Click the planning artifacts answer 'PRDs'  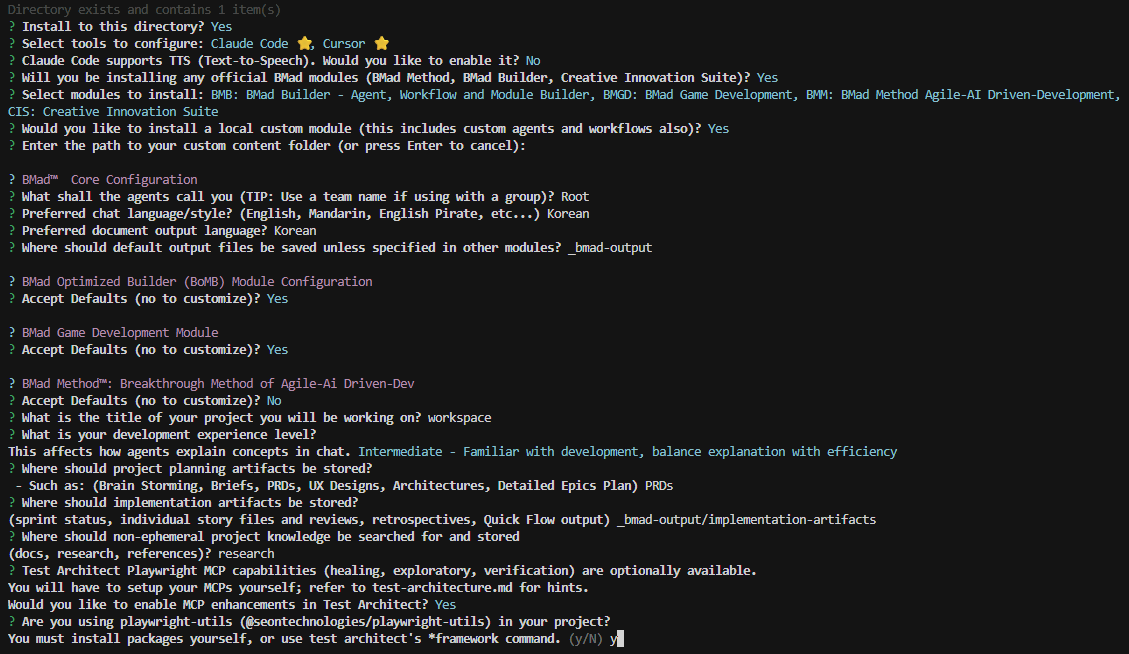point(659,485)
